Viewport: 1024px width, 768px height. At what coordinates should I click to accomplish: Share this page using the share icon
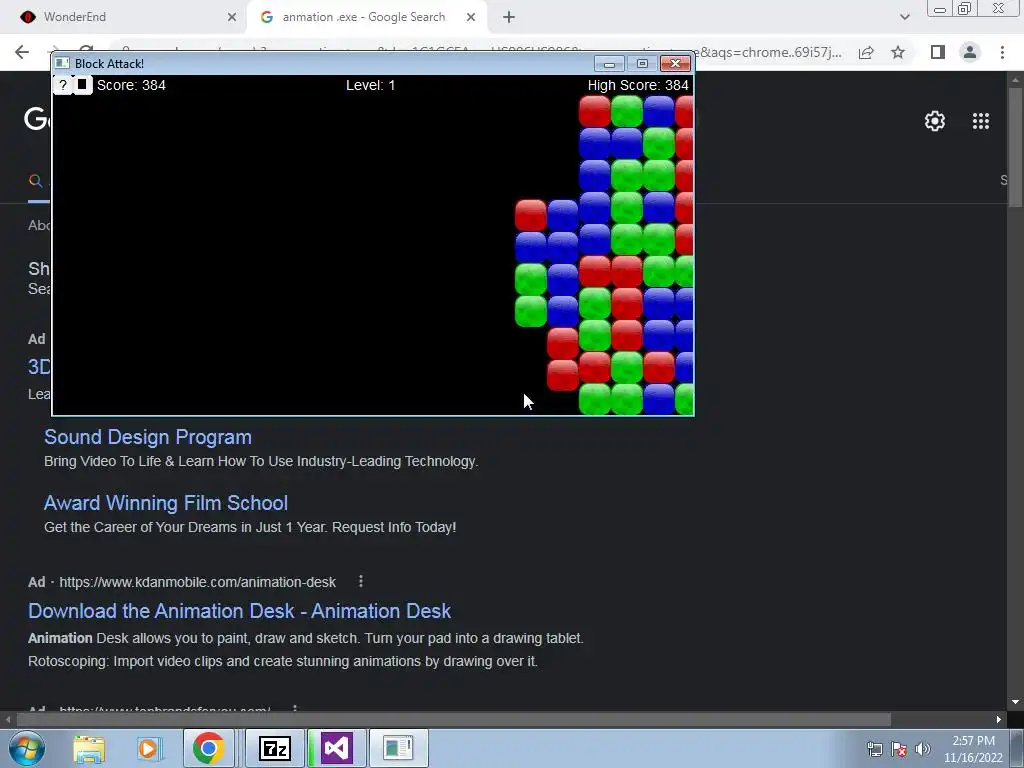tap(867, 52)
